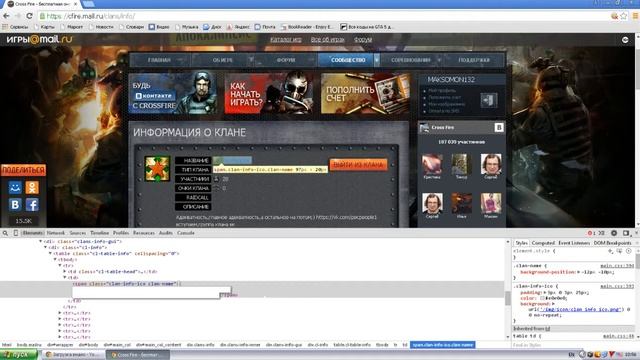
Task: Open Почта bookmark in bookmarks bar
Action: (265, 27)
